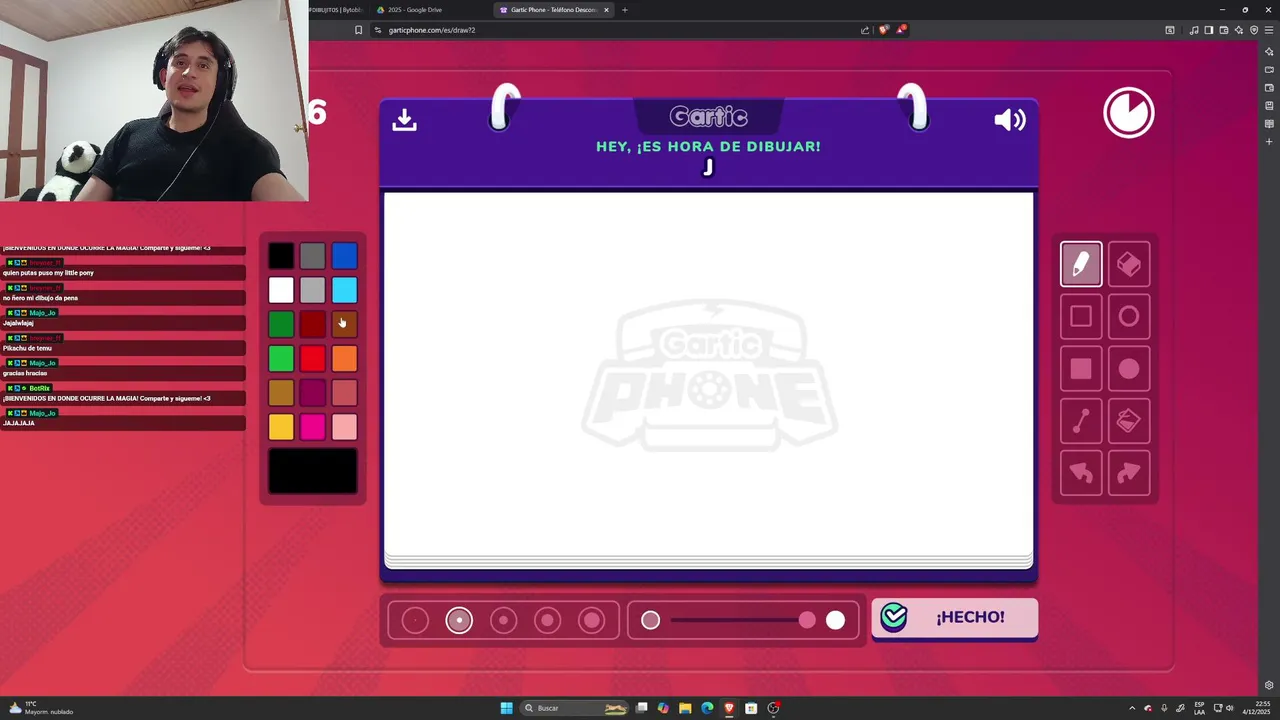Pick the dark red color swatch
1280x720 pixels.
click(x=313, y=324)
